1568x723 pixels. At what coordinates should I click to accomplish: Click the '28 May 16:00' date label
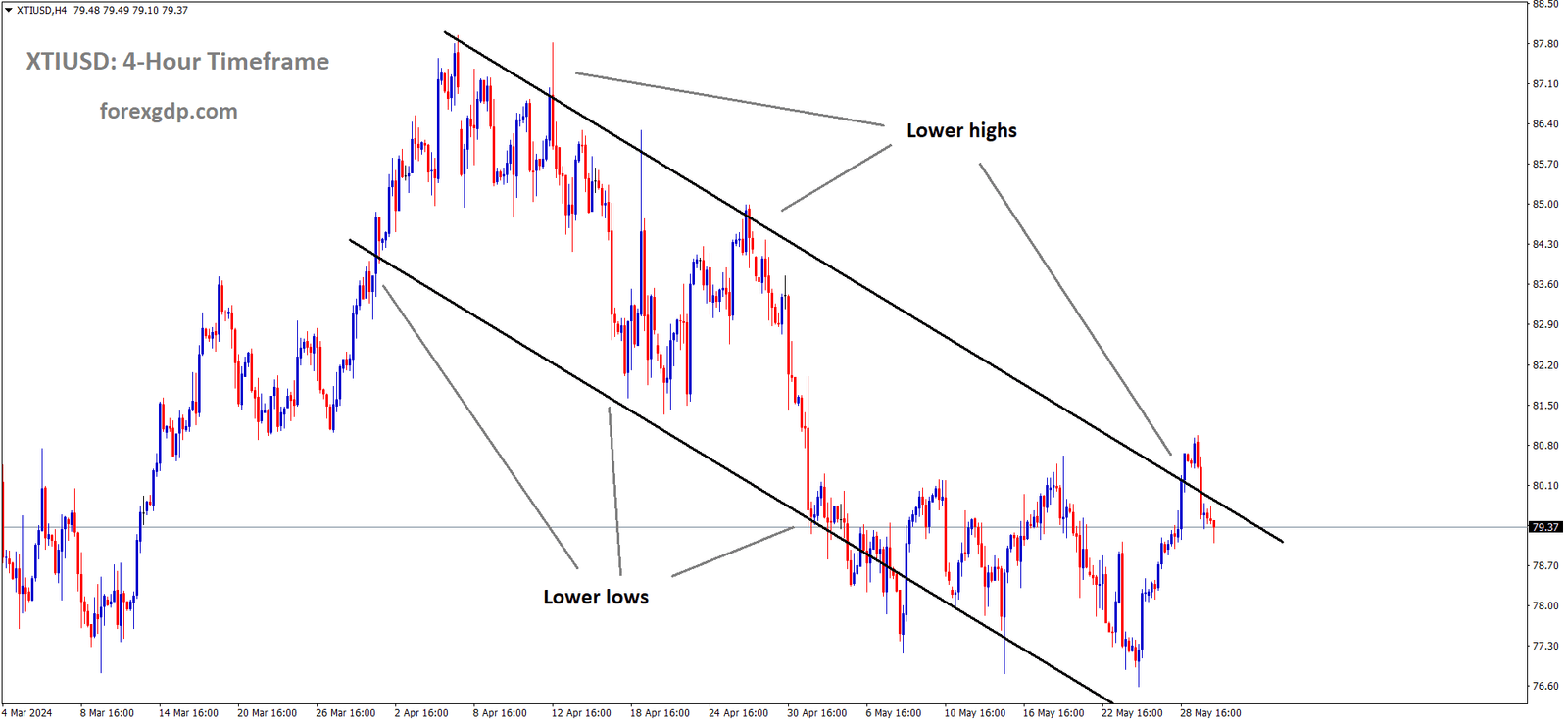[x=1210, y=713]
